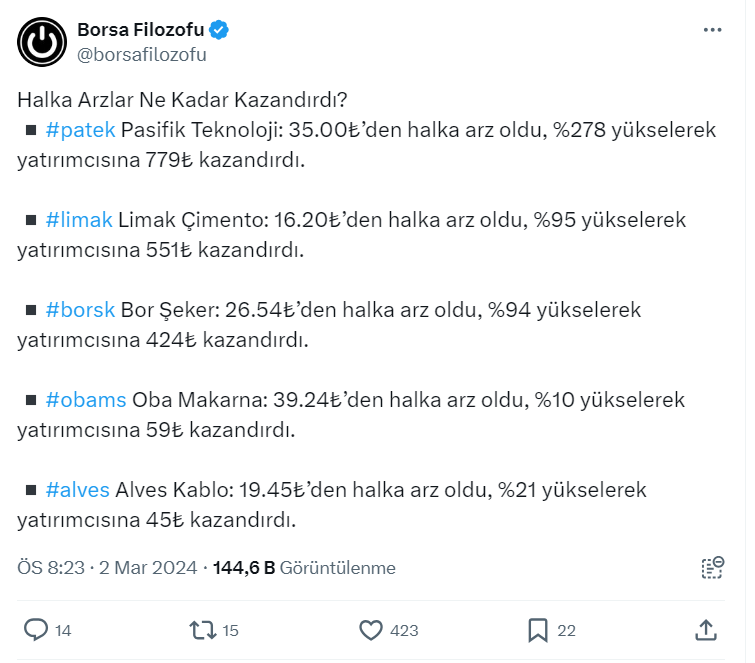This screenshot has width=755, height=663.
Task: Repost this tweet using the retweet icon
Action: 203,629
